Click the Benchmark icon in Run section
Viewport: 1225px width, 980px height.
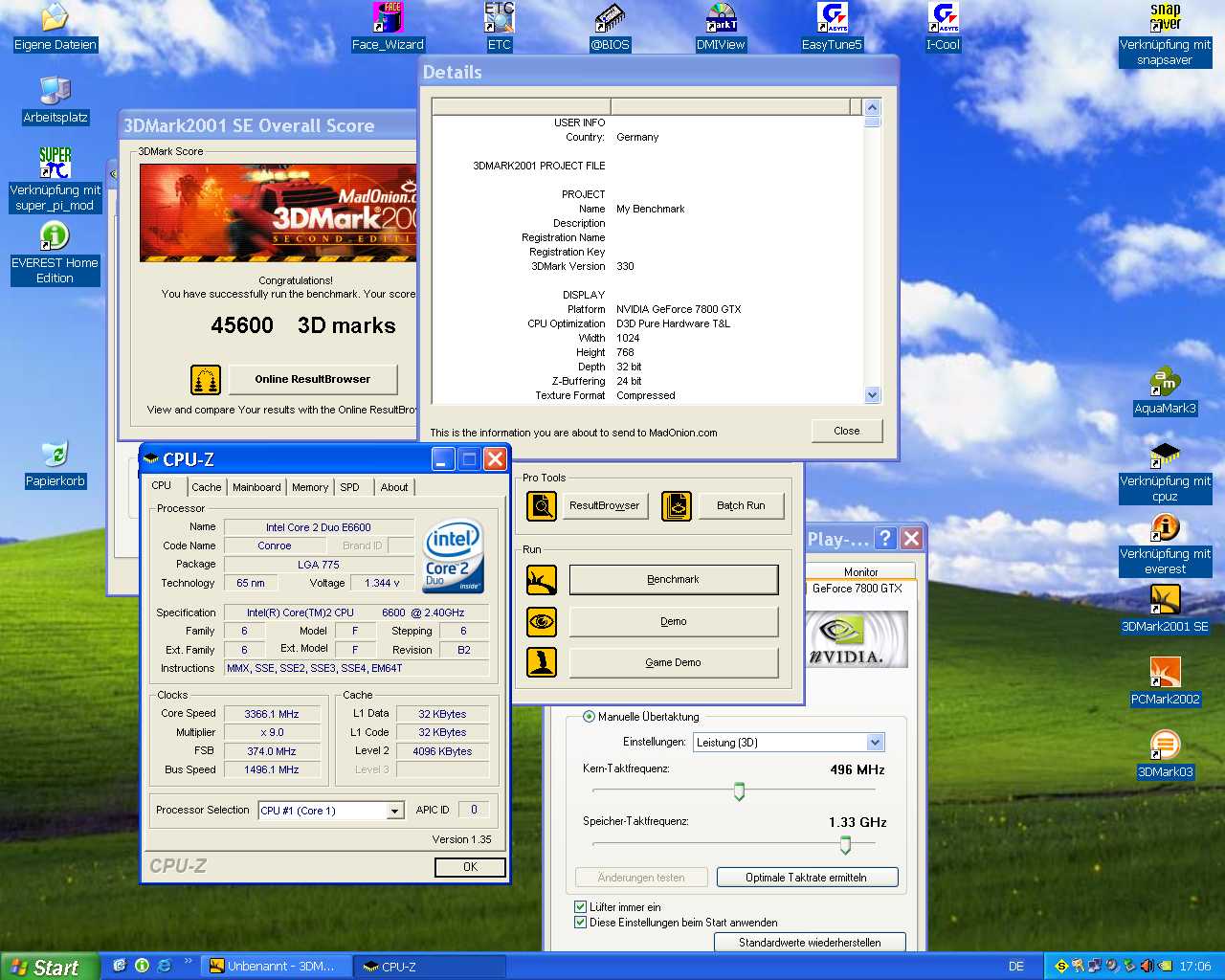pyautogui.click(x=542, y=579)
